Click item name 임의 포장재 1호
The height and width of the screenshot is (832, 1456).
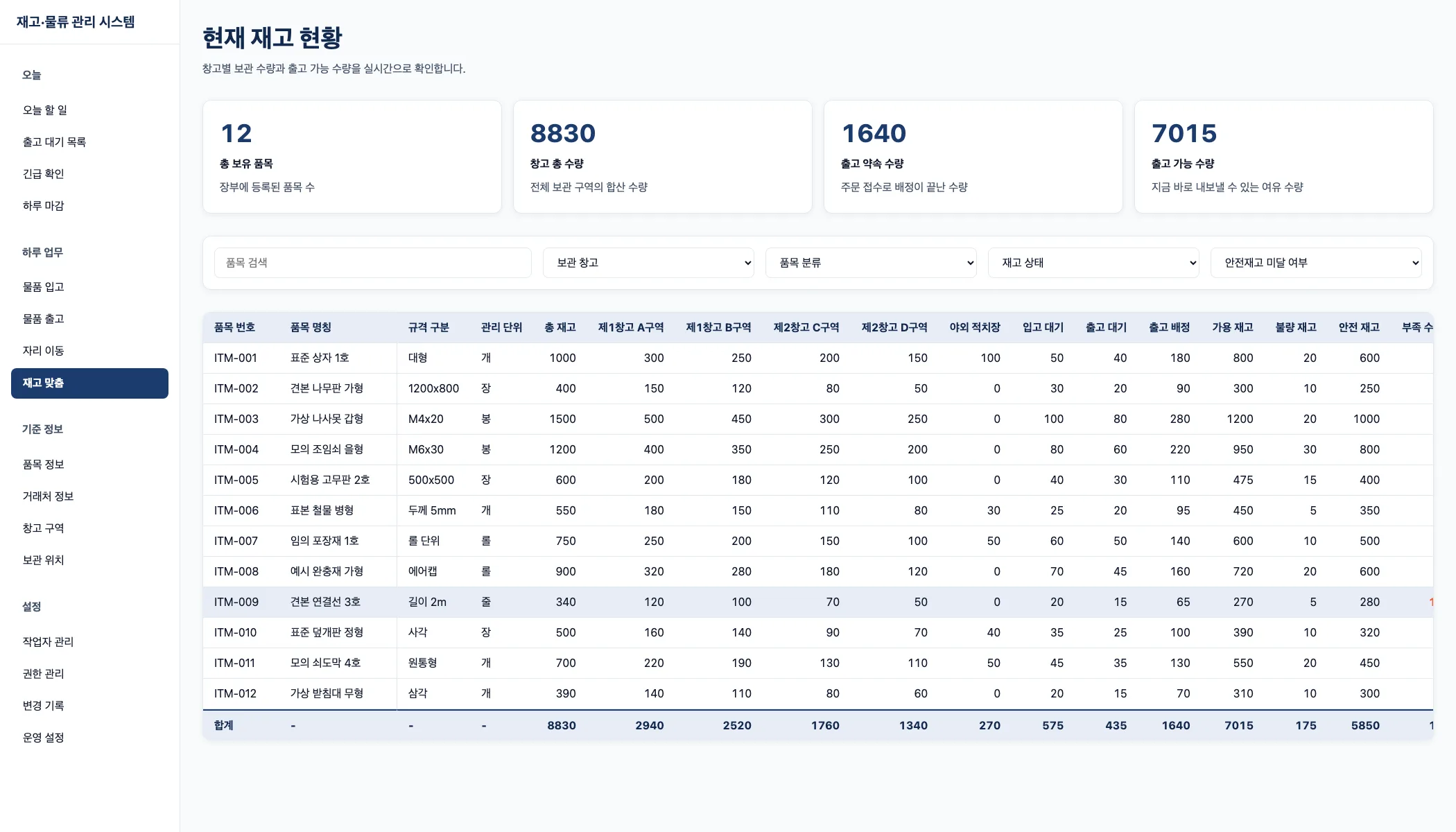click(x=324, y=541)
